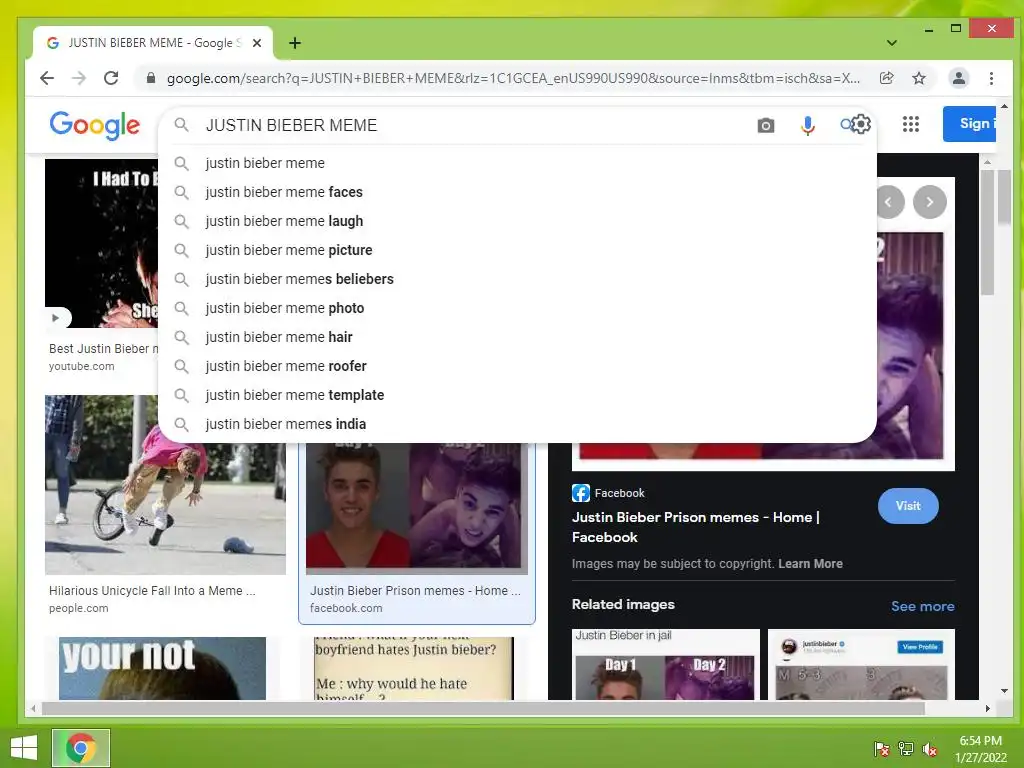Click youtube.com source text

pos(82,366)
